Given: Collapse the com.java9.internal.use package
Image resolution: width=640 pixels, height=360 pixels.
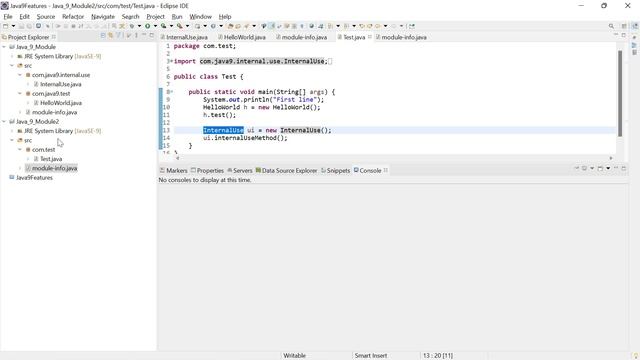Looking at the screenshot, I should point(20,75).
